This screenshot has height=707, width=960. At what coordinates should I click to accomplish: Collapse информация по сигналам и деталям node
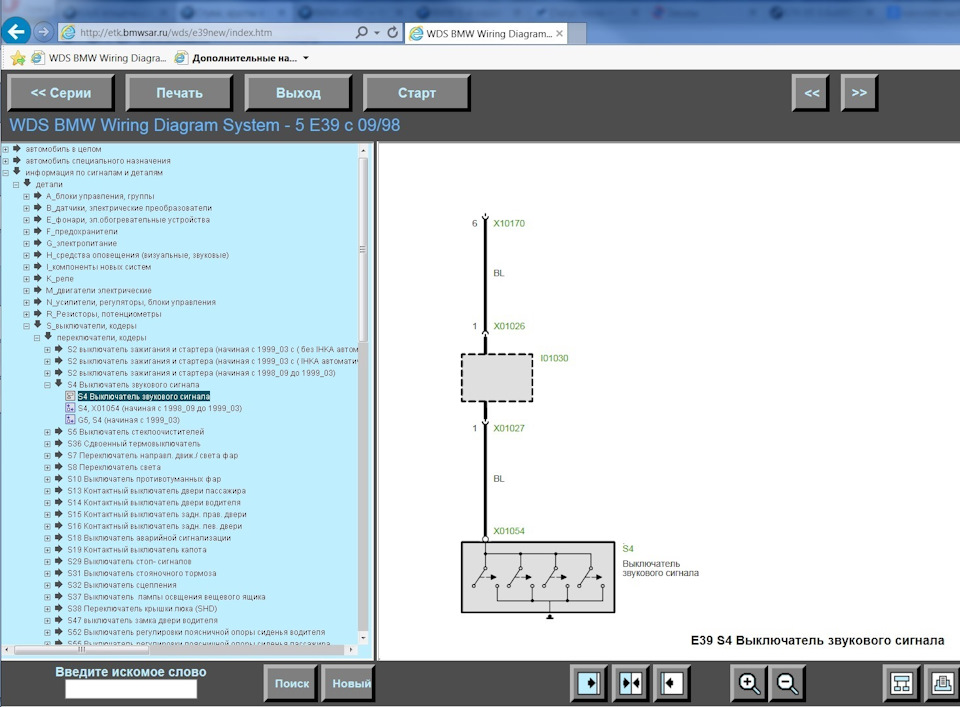tap(6, 173)
